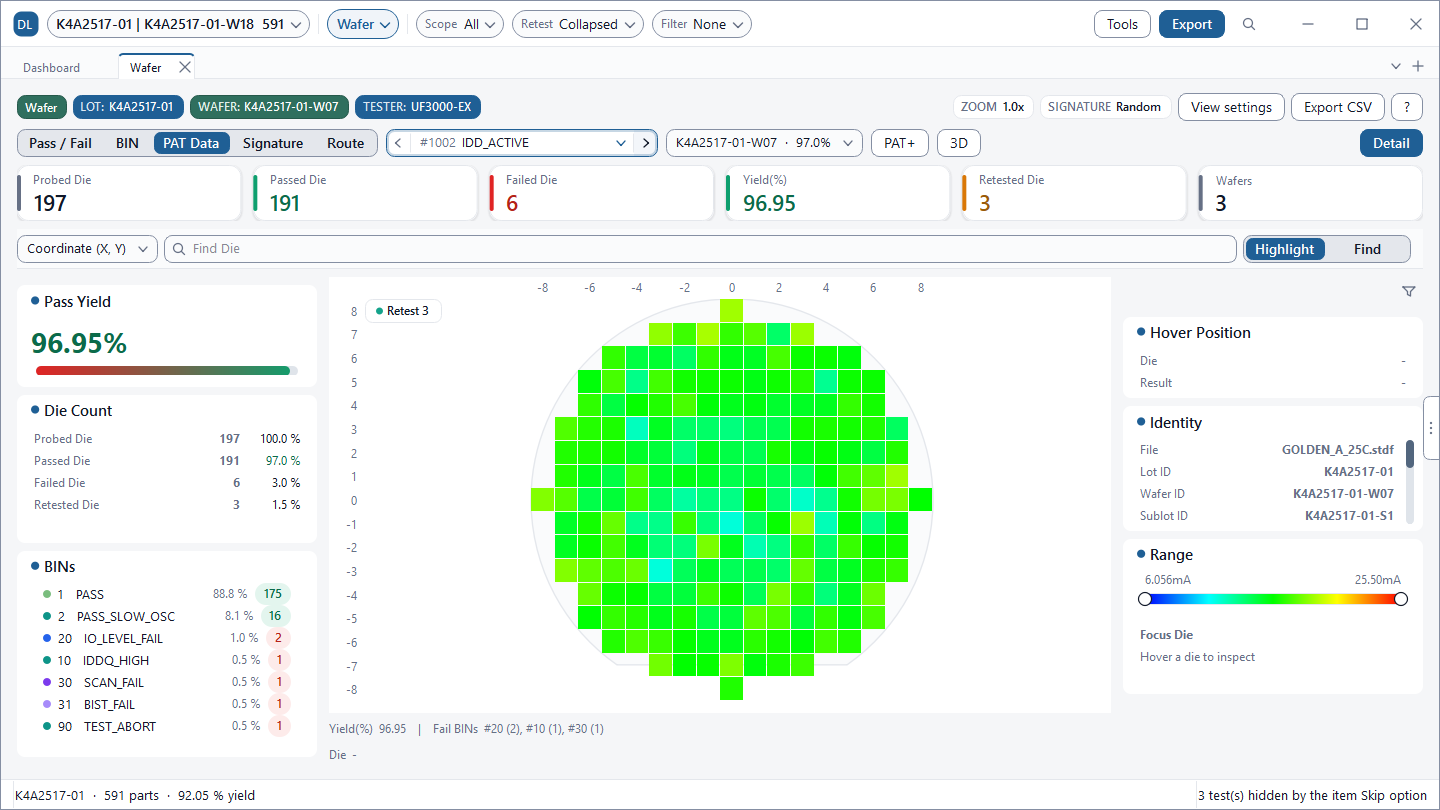The height and width of the screenshot is (810, 1440).
Task: Select the SCAN_FAIL bin row
Action: (167, 682)
